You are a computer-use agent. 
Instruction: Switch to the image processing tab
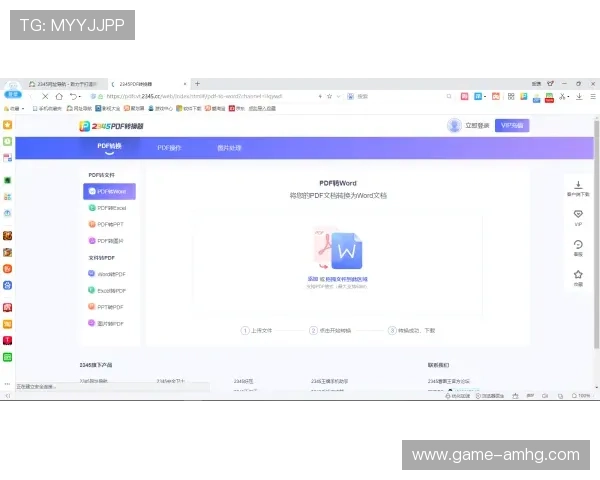tap(229, 148)
